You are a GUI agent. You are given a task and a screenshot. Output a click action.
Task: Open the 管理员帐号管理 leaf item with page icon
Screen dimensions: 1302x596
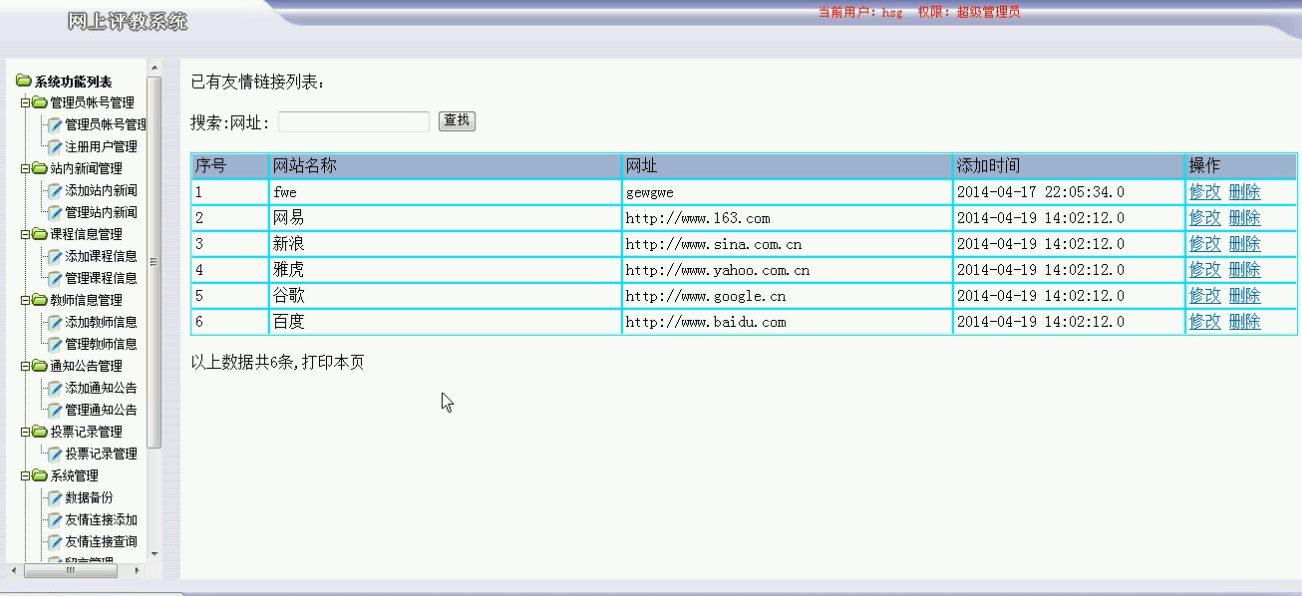point(105,124)
